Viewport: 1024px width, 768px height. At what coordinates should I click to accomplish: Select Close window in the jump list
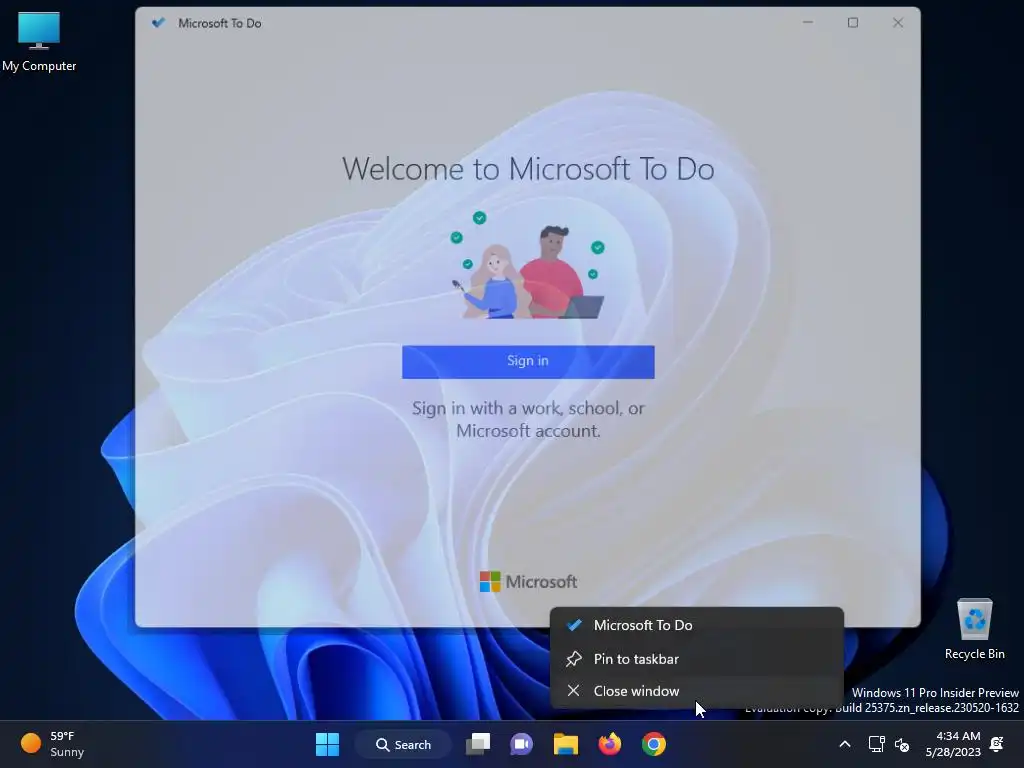pyautogui.click(x=697, y=691)
